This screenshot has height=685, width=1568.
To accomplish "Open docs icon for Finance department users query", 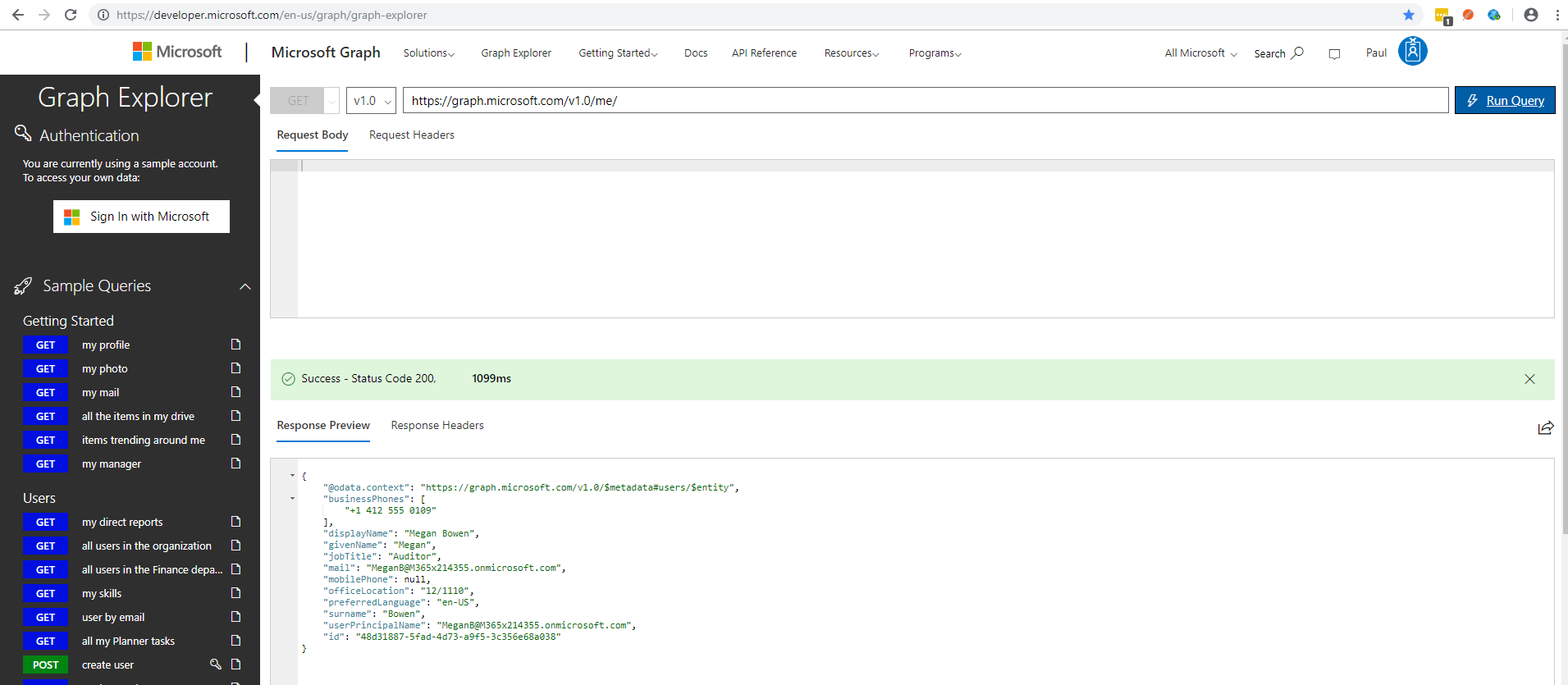I will click(235, 569).
